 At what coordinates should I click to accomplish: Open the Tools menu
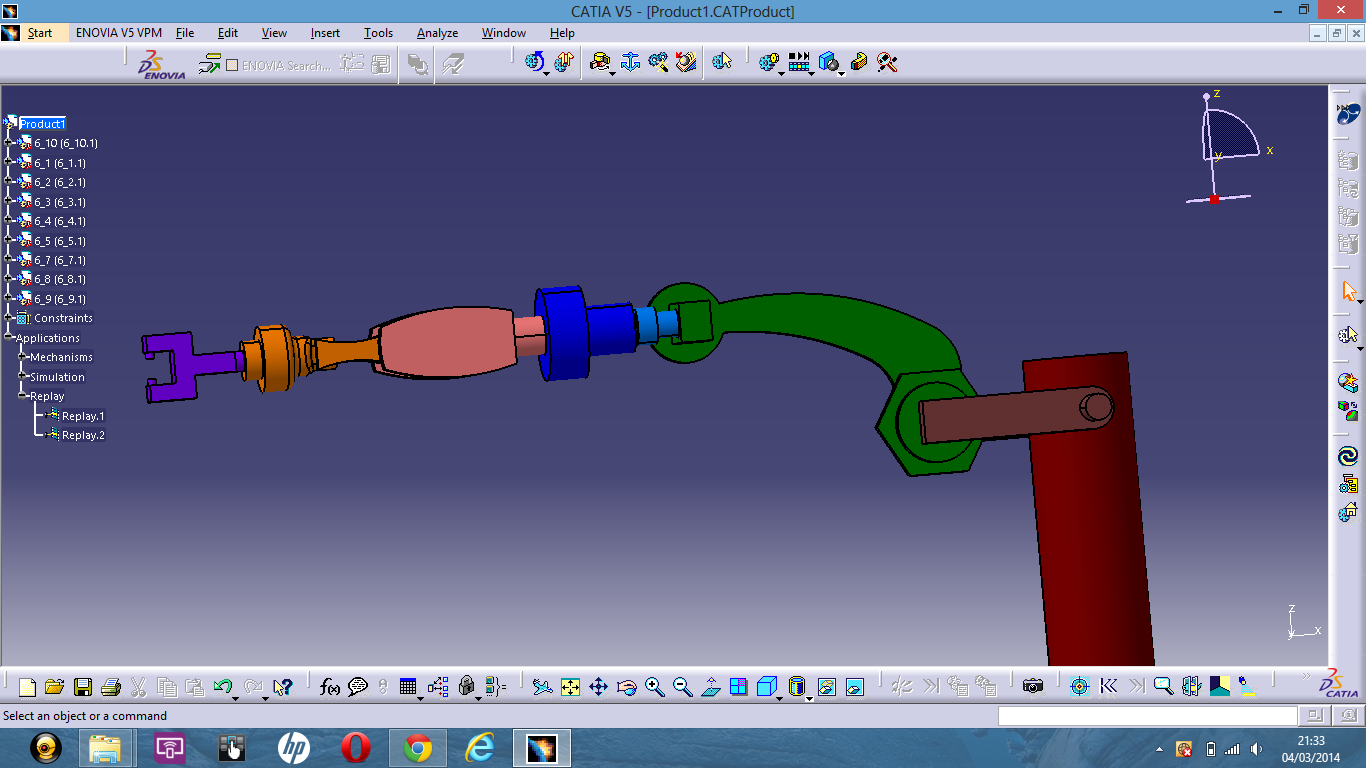(x=378, y=33)
